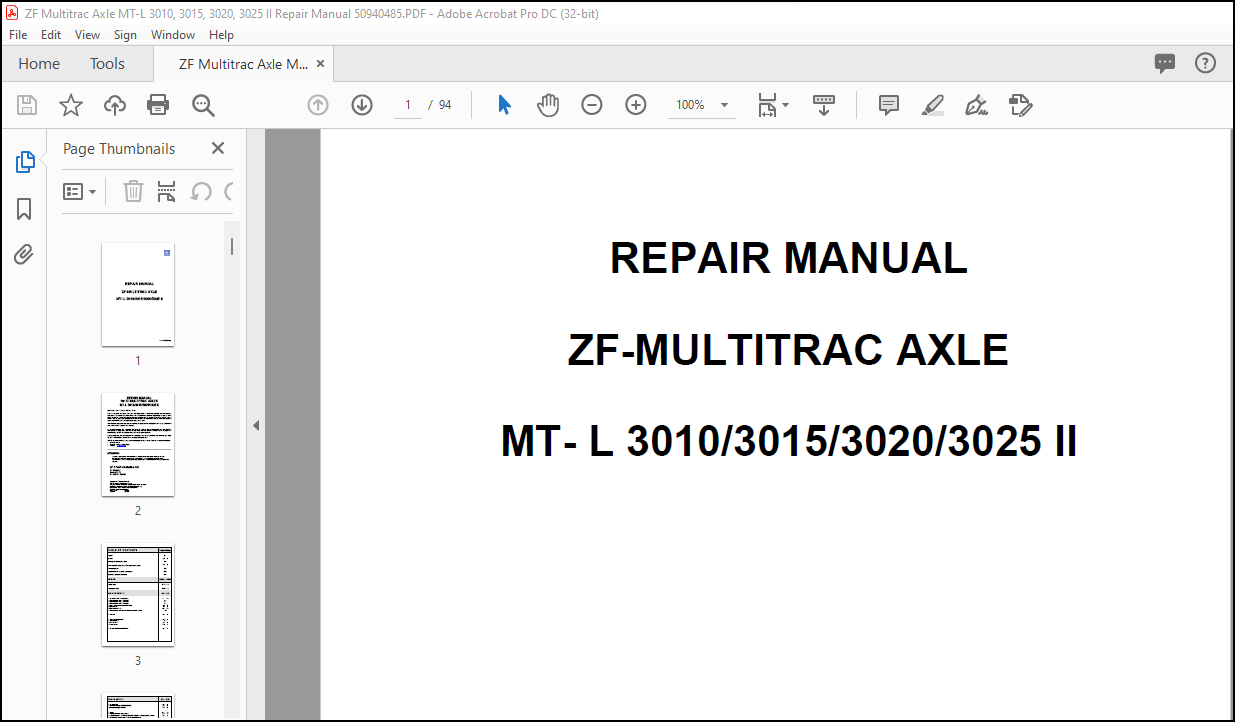Close the ZF Multitrac Axle document tab
Image resolution: width=1235 pixels, height=722 pixels.
click(320, 64)
